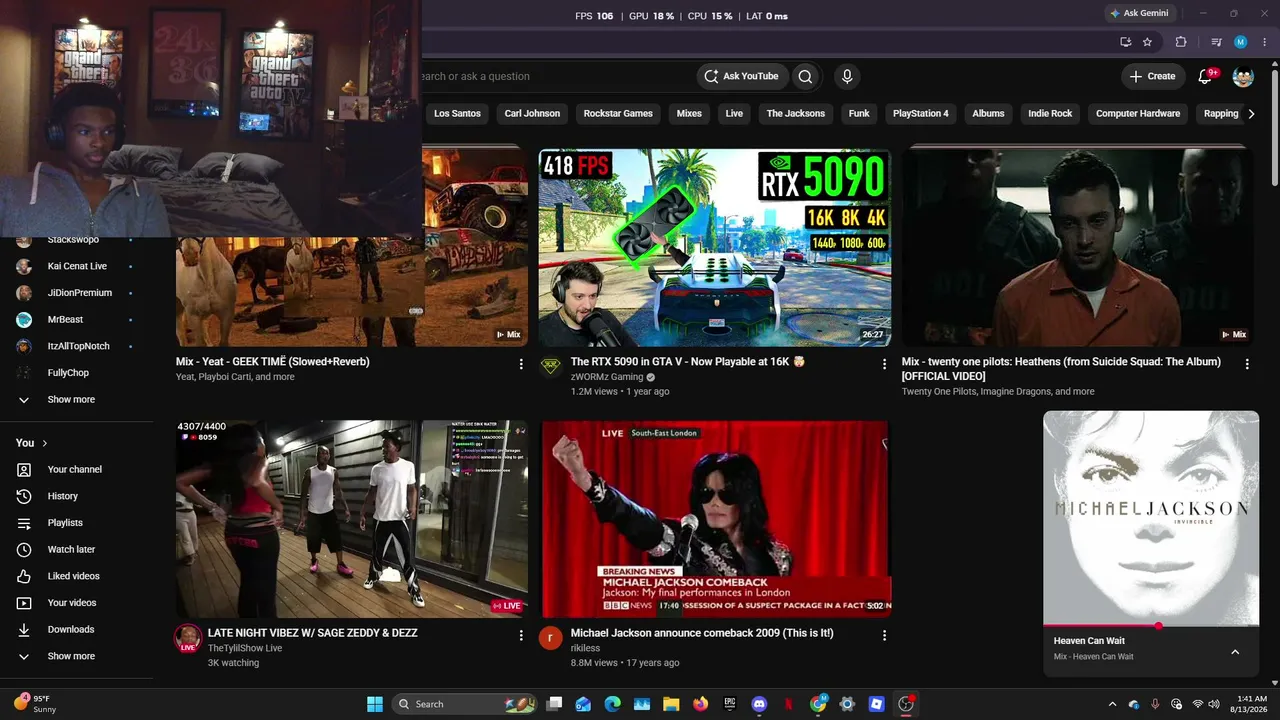Select the Mixes chip

[x=689, y=114]
